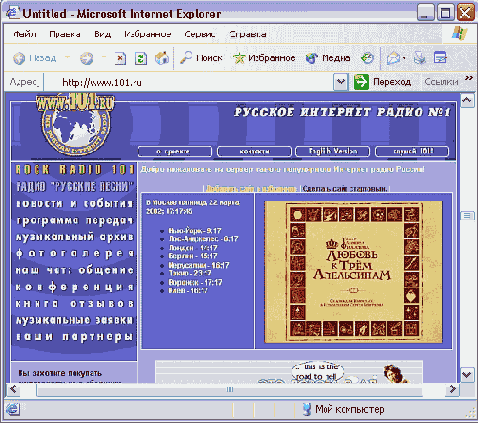Open the Back button history dropdown arrow
Viewport: 478px width, 423px height.
68,57
